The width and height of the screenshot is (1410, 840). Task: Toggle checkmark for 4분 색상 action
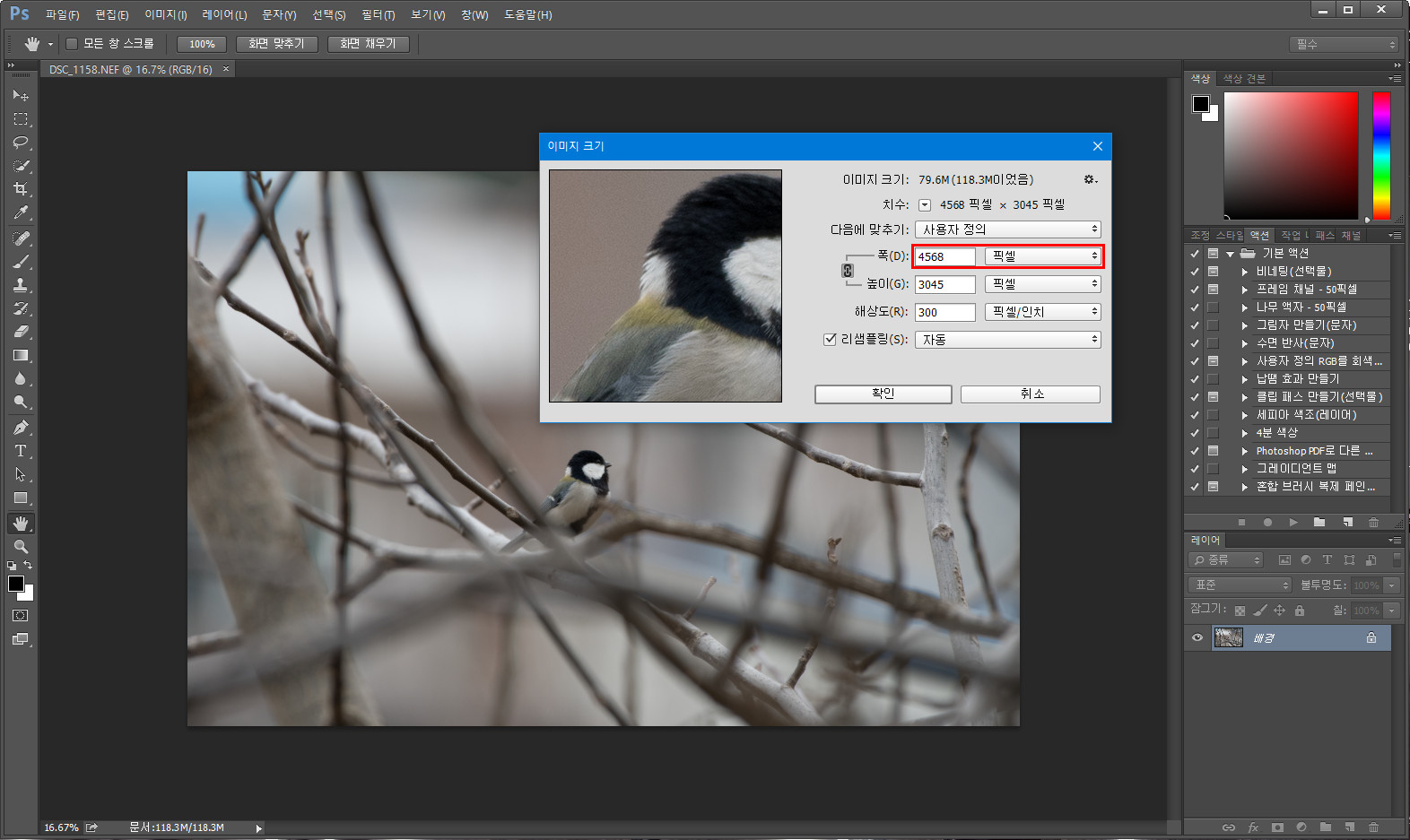click(x=1195, y=433)
